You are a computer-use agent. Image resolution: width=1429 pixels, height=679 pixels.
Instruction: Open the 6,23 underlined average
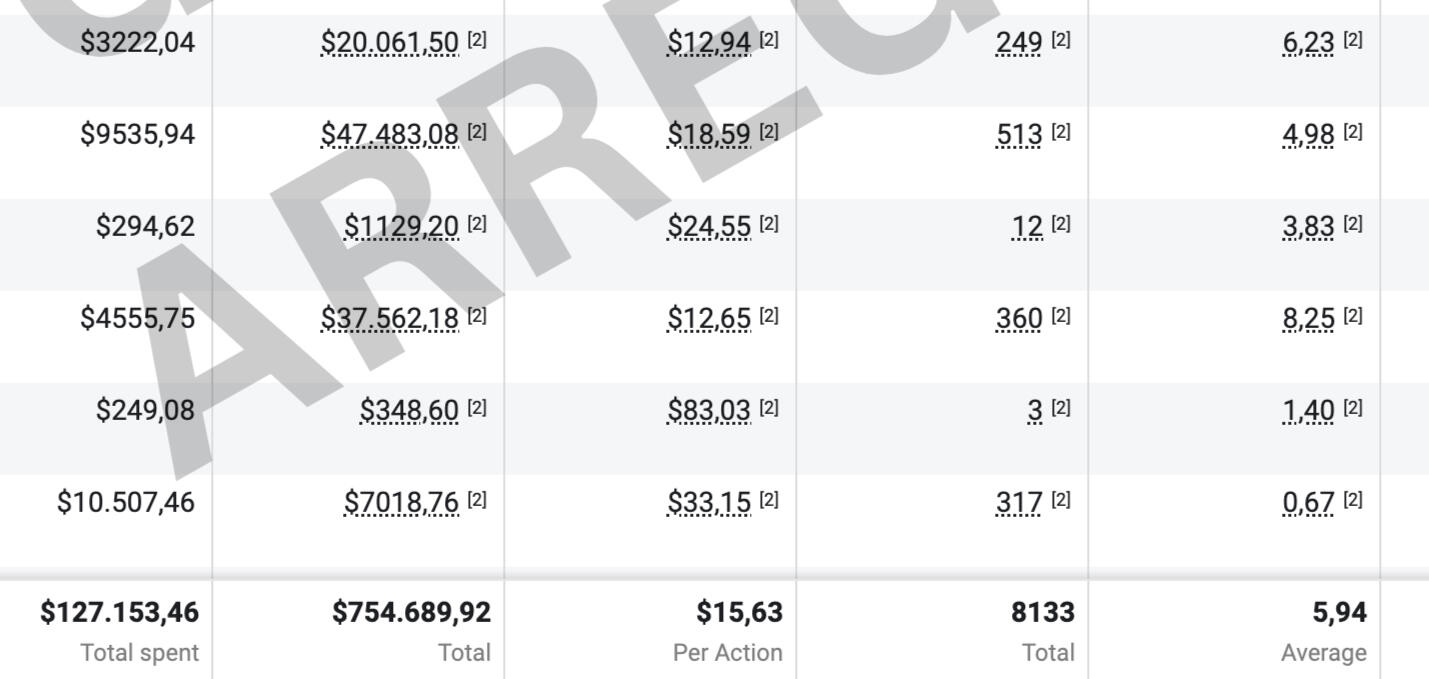[x=1308, y=42]
